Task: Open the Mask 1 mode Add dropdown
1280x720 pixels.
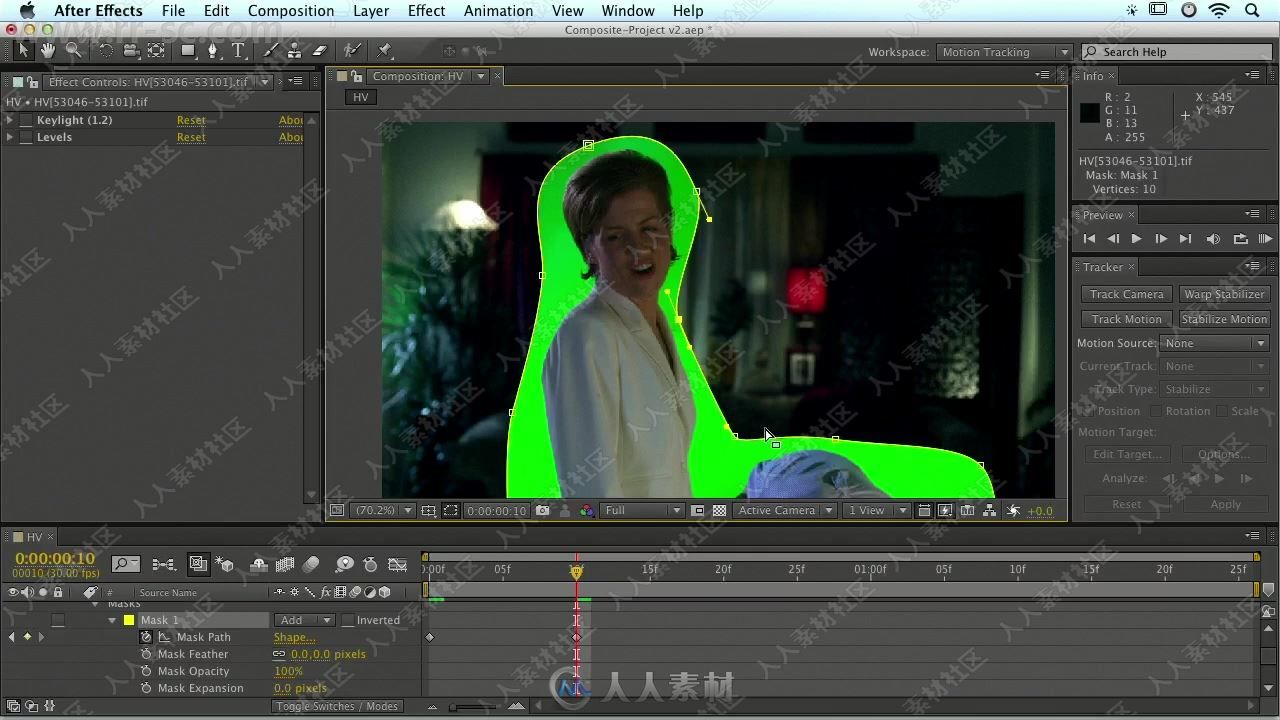Action: tap(304, 620)
